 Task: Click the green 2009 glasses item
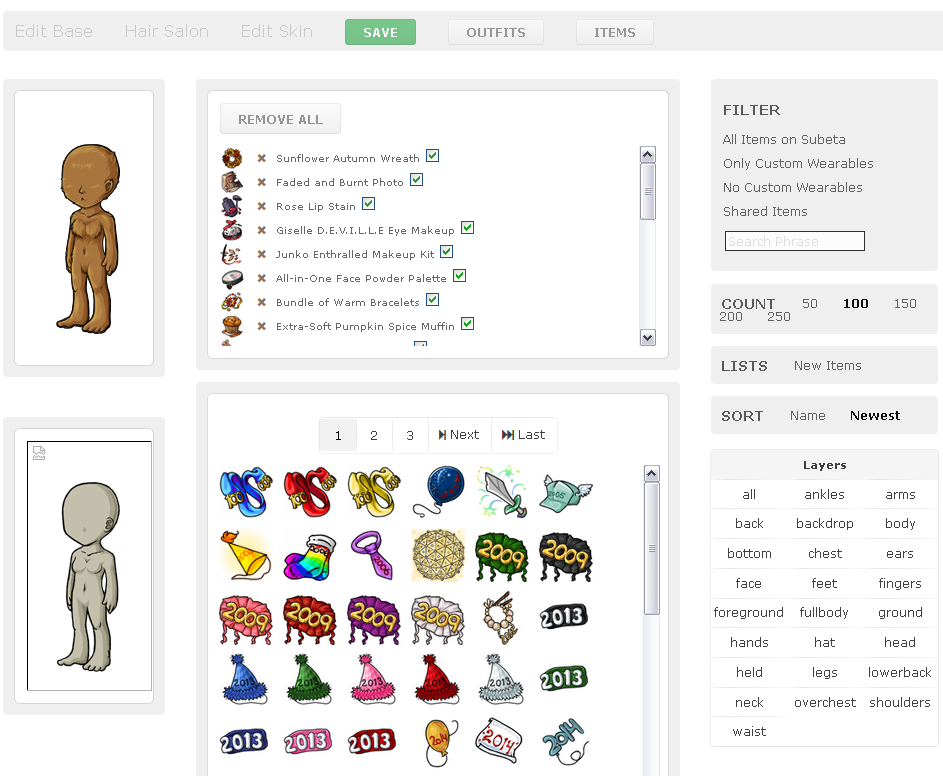pos(500,554)
